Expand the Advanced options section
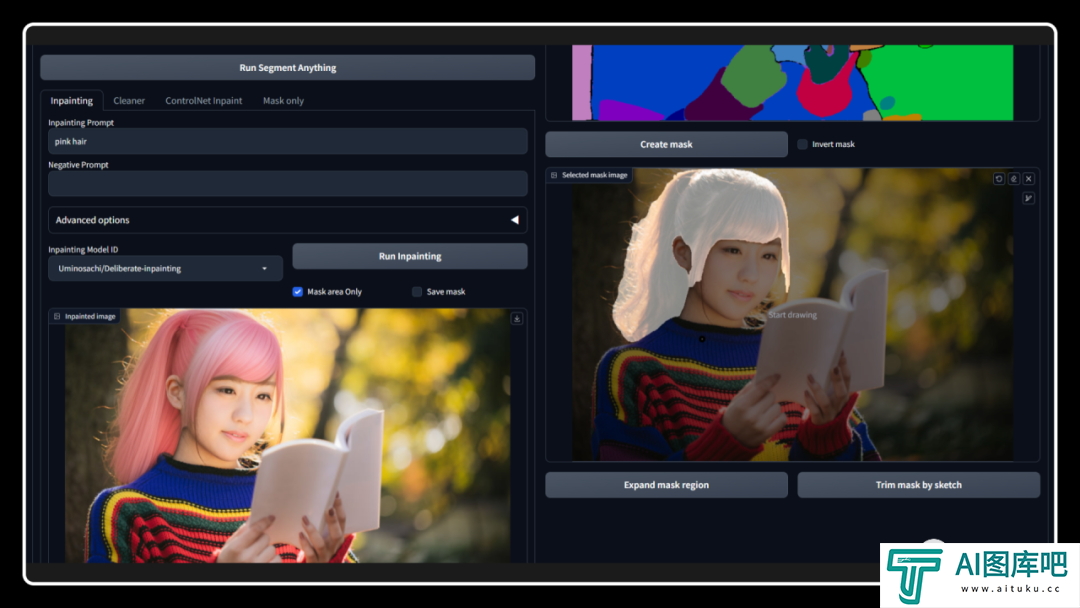Viewport: 1080px width, 608px height. (x=287, y=220)
